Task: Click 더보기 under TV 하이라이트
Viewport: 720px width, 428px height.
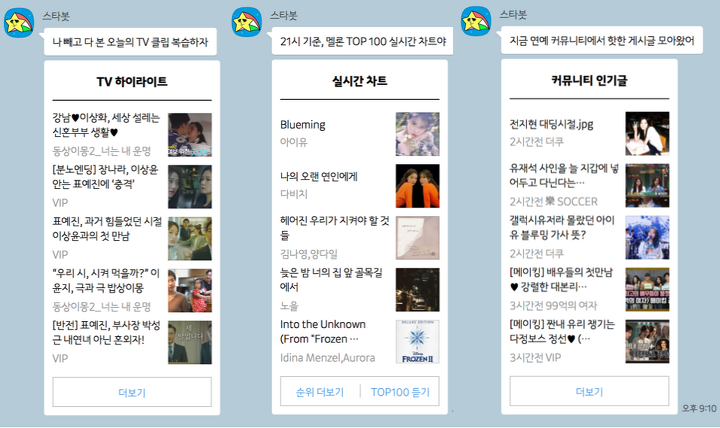Action: pos(132,392)
